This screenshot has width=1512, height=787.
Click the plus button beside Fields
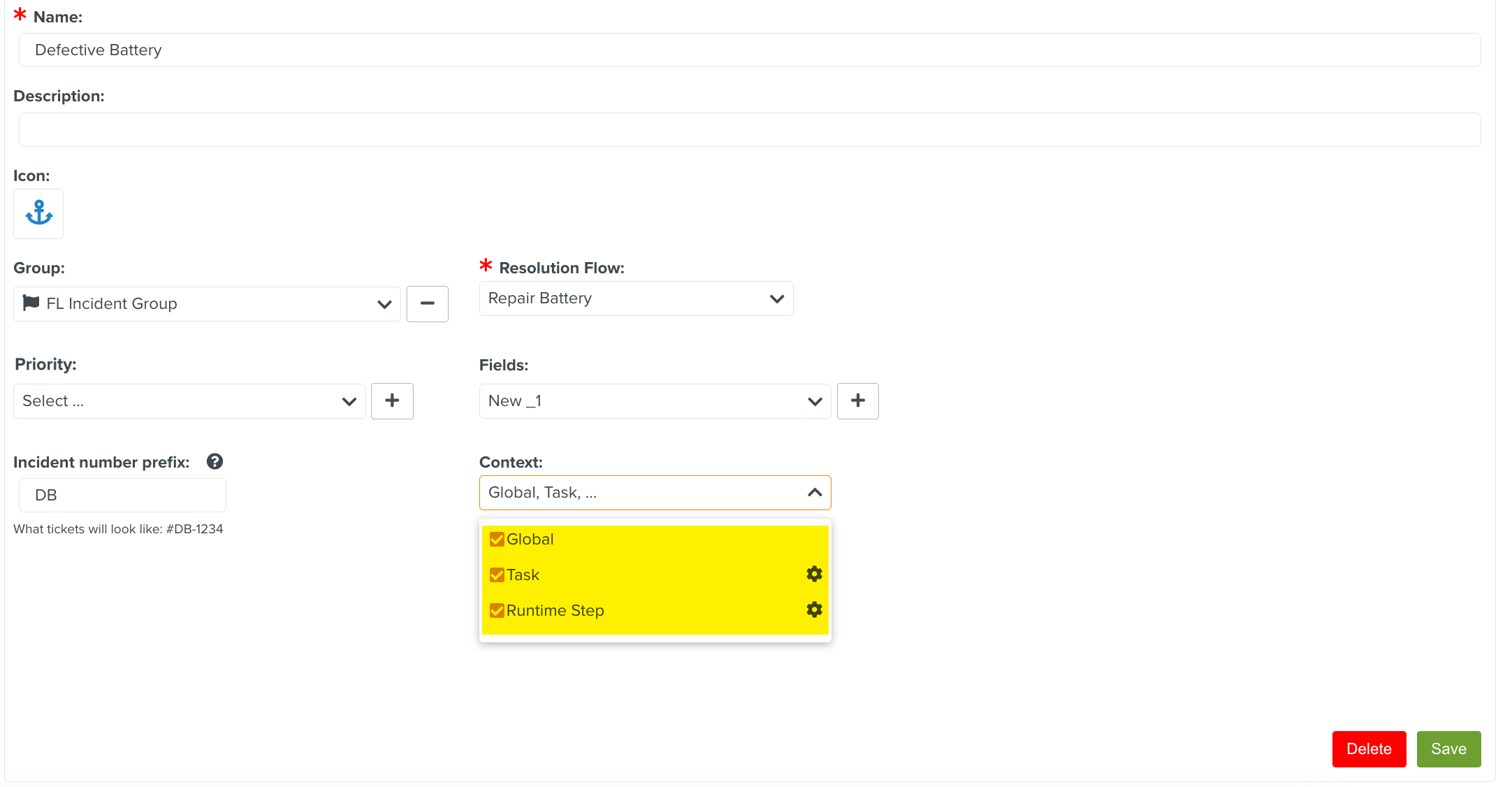coord(857,400)
